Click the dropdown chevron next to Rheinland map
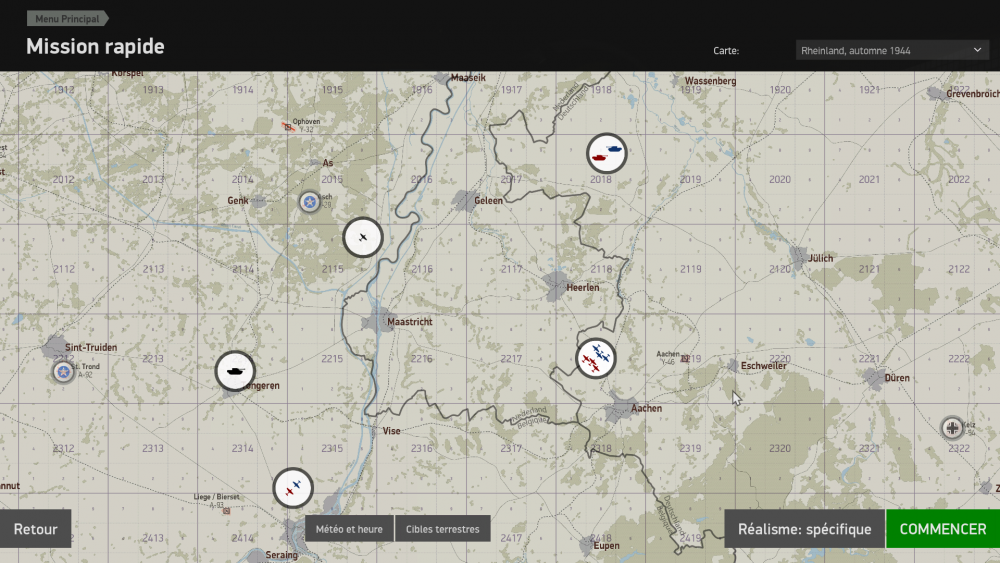Screen dimensions: 1000x563 977,50
